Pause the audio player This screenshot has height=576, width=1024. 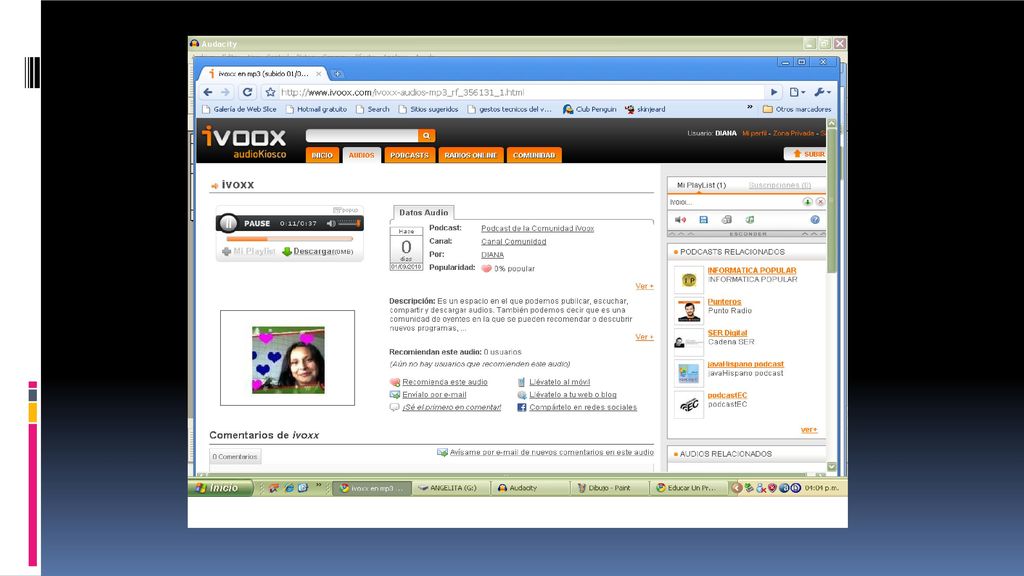tap(228, 223)
